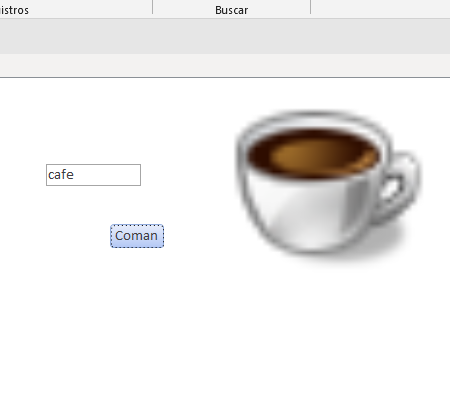Image resolution: width=450 pixels, height=400 pixels.
Task: Click the separator left of Buscar group
Action: (153, 7)
